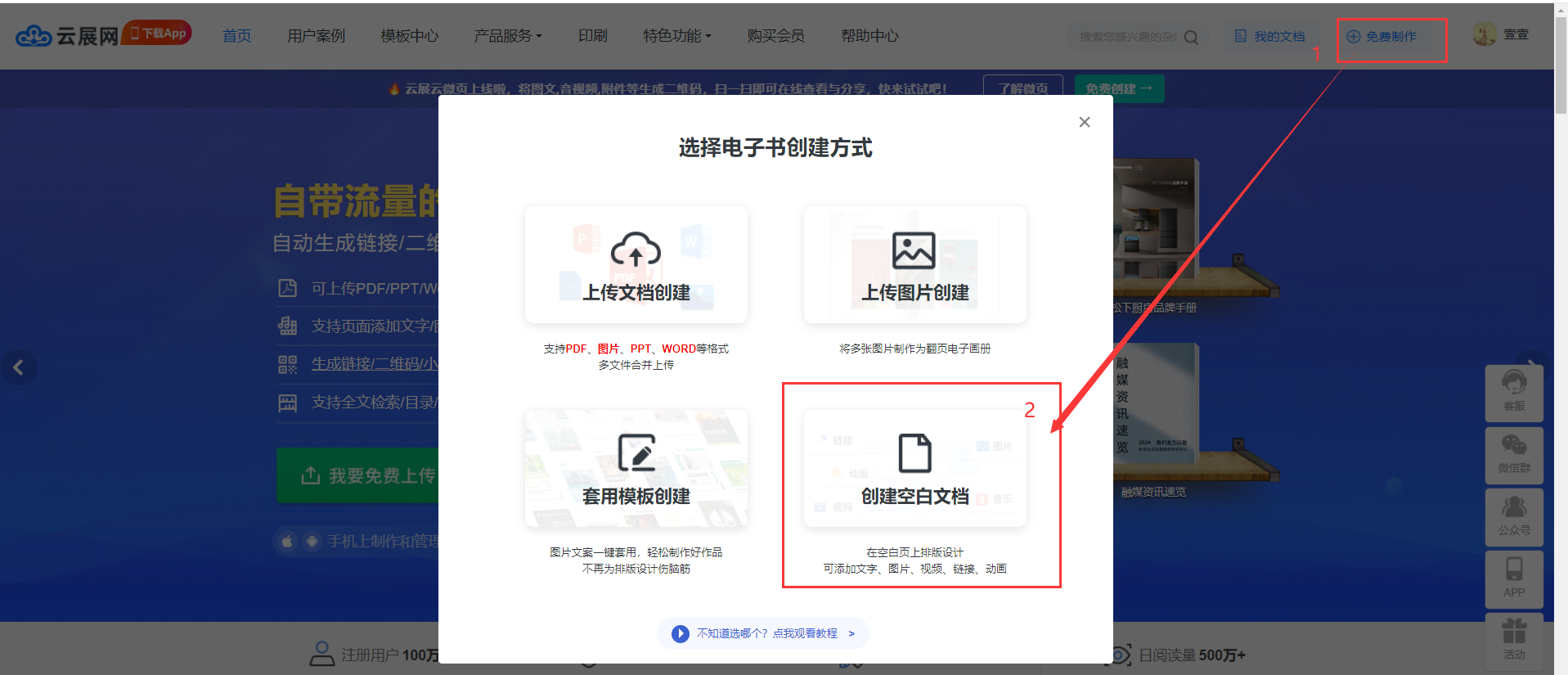Open the 帮助中心 menu item
The image size is (1568, 675).
[x=869, y=36]
